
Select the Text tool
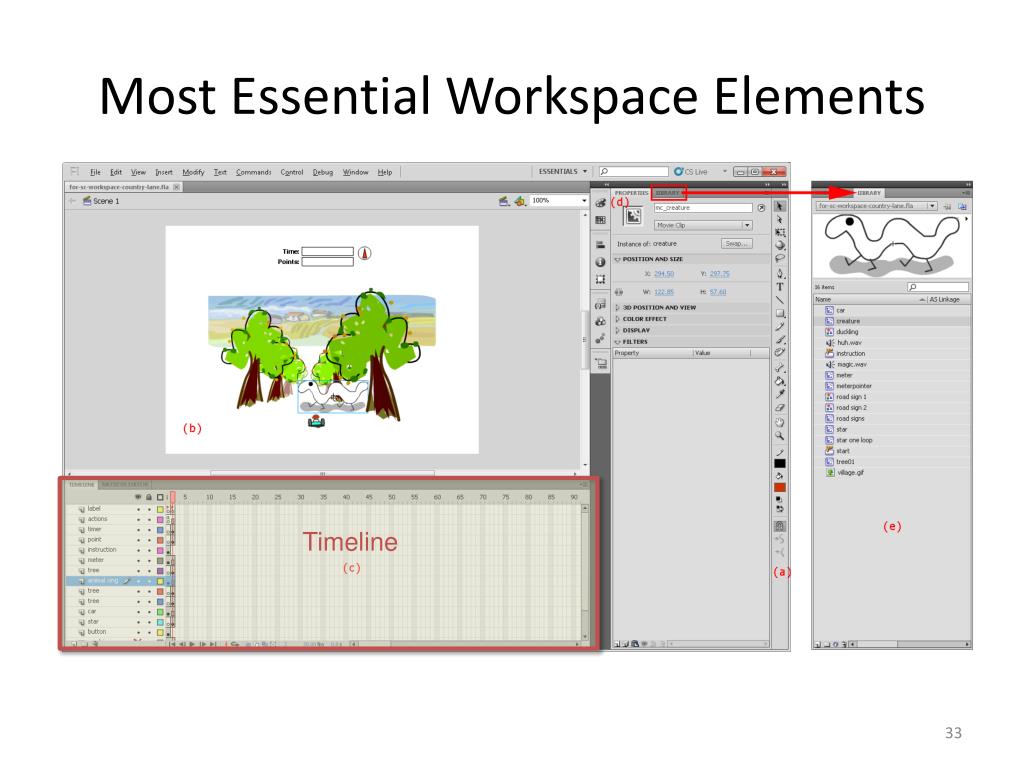tap(780, 287)
